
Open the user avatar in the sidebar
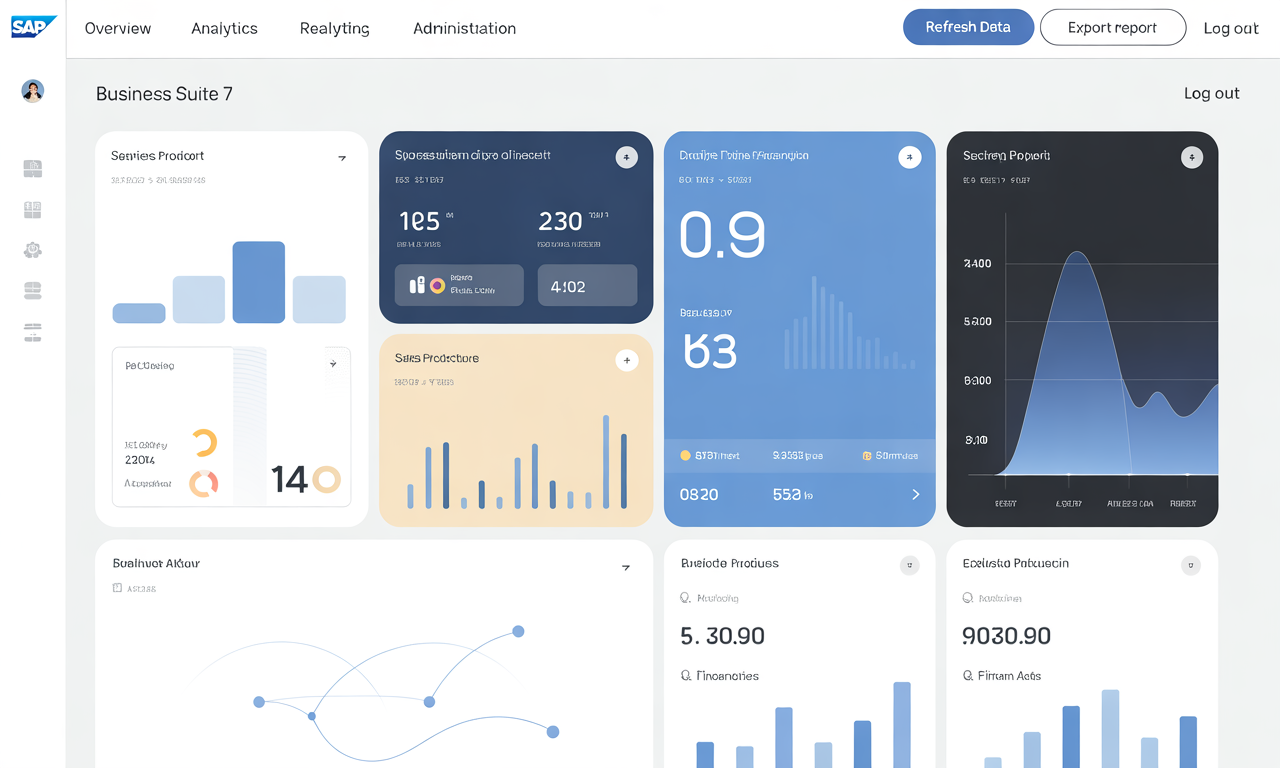(x=33, y=91)
